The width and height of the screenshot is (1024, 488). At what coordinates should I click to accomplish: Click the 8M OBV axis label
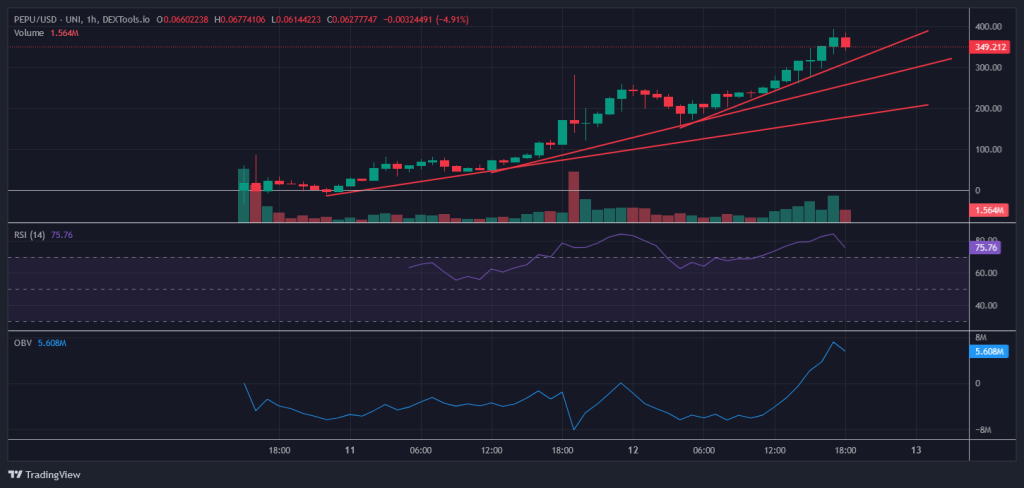coord(981,337)
